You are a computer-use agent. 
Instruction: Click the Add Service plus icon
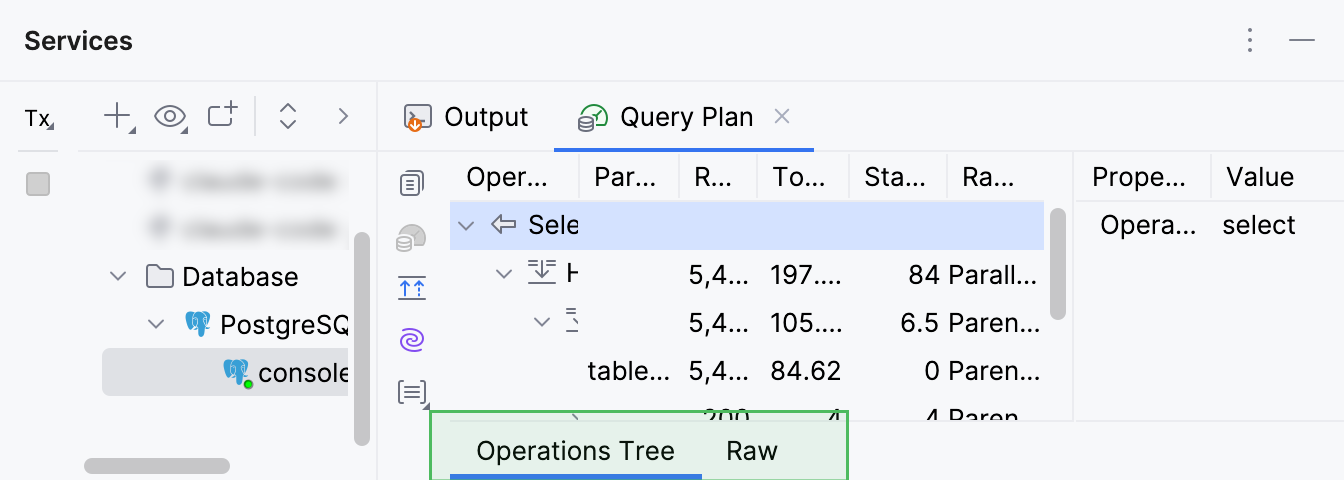[119, 117]
